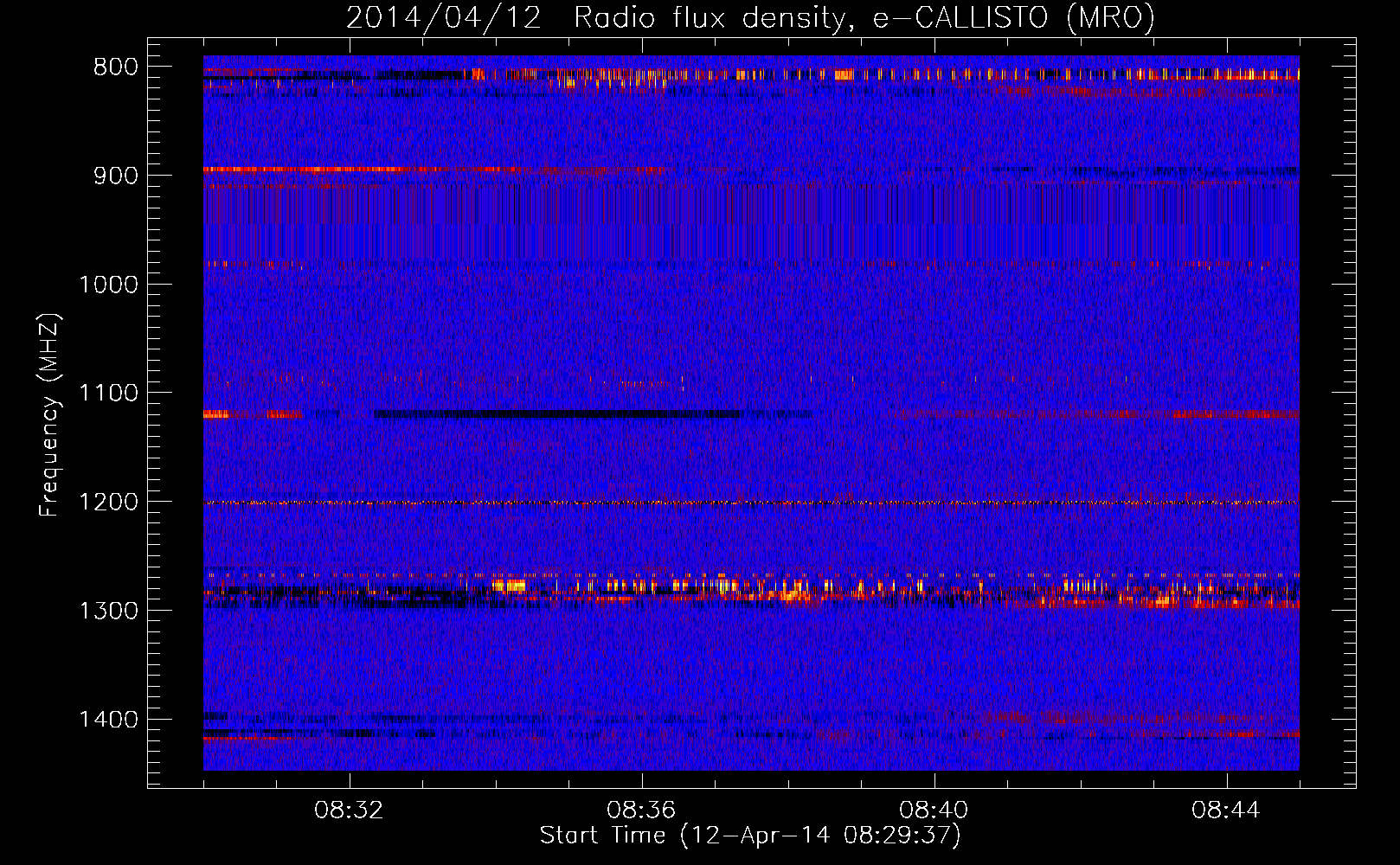Screen dimensions: 1400x865
Task: Click the 08:40 time tick label
Action: coord(934,811)
